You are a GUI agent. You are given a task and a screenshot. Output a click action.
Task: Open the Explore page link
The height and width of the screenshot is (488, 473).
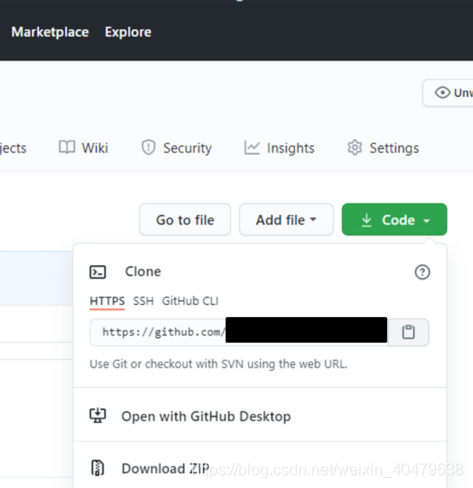(x=128, y=32)
